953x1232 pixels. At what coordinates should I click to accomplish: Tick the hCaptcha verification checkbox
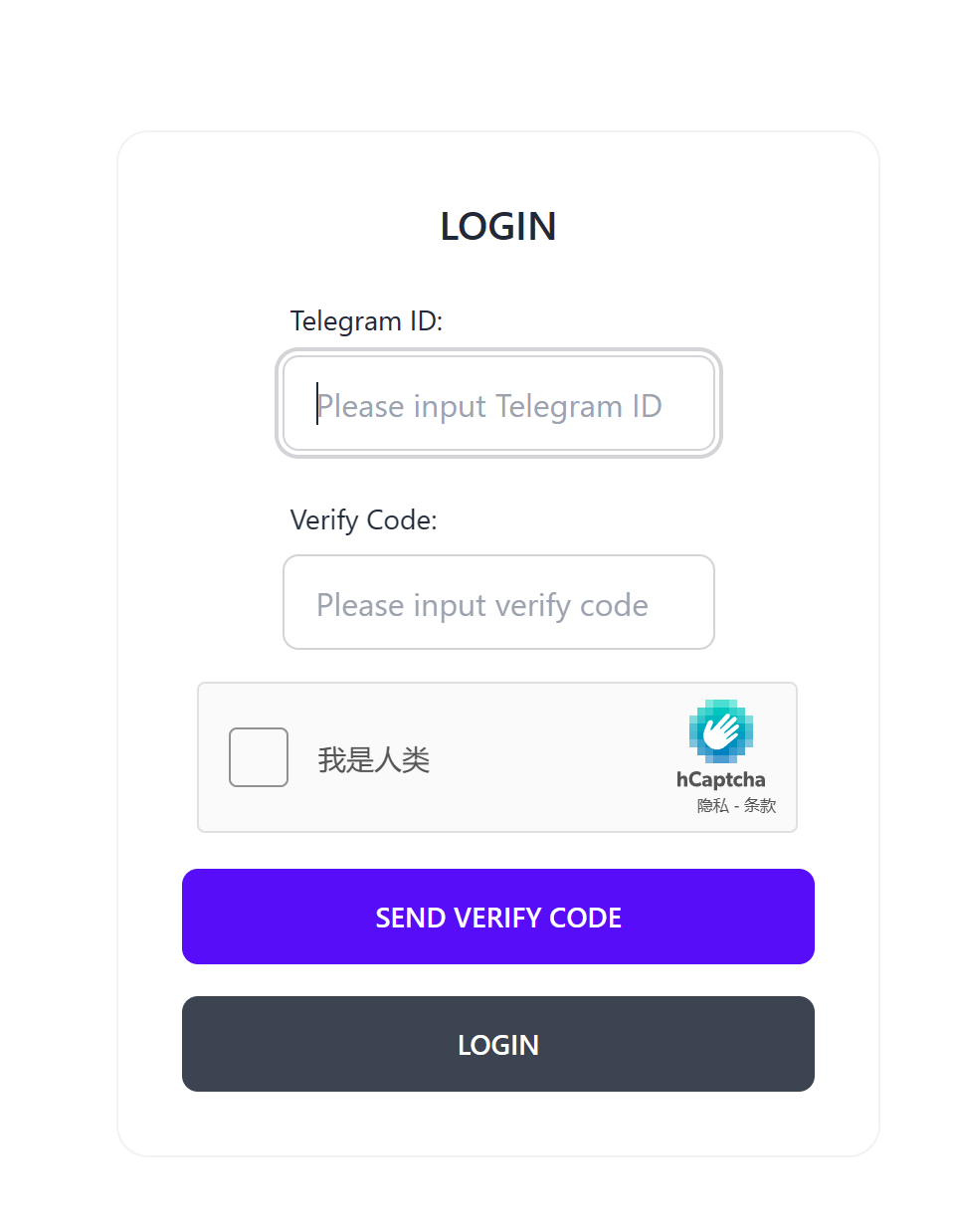tap(259, 757)
